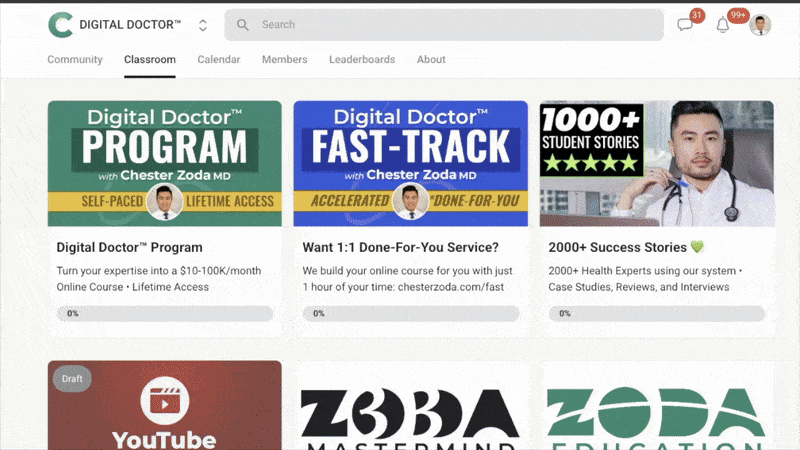Open the Fast-Track course thumbnail
Screen dimensions: 800x450
coord(411,163)
